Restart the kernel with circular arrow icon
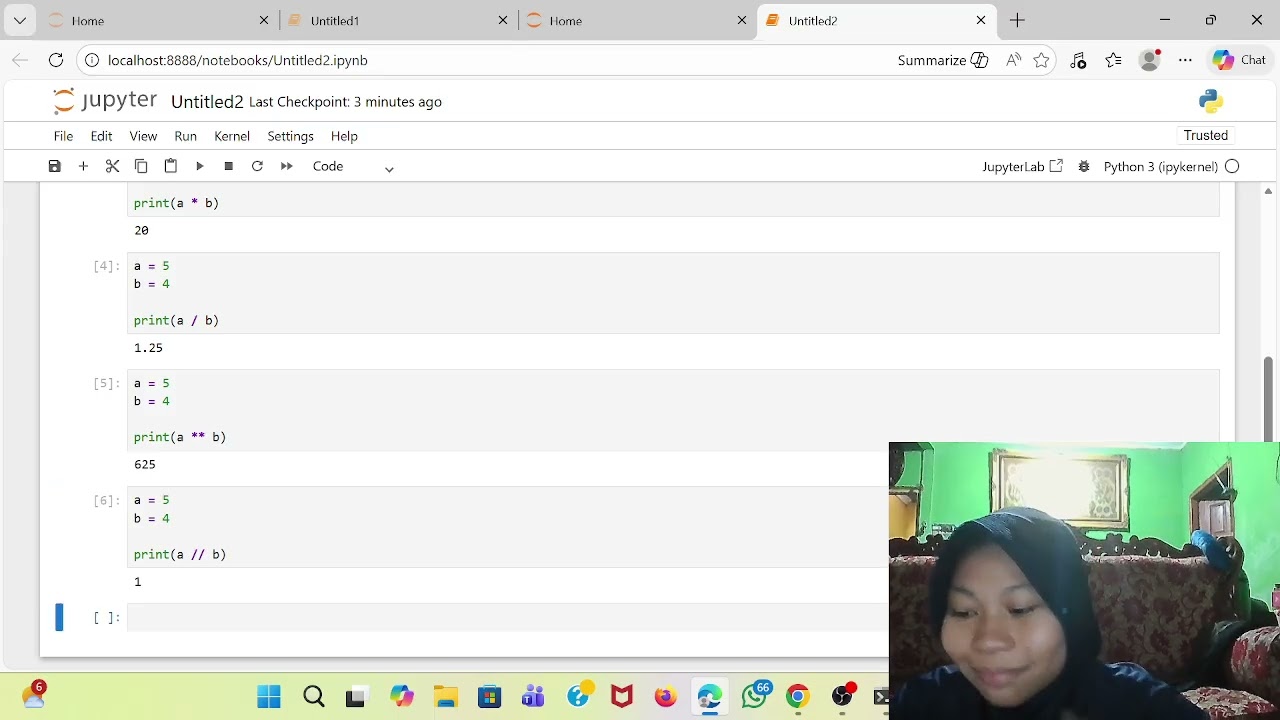This screenshot has width=1280, height=720. 257,166
